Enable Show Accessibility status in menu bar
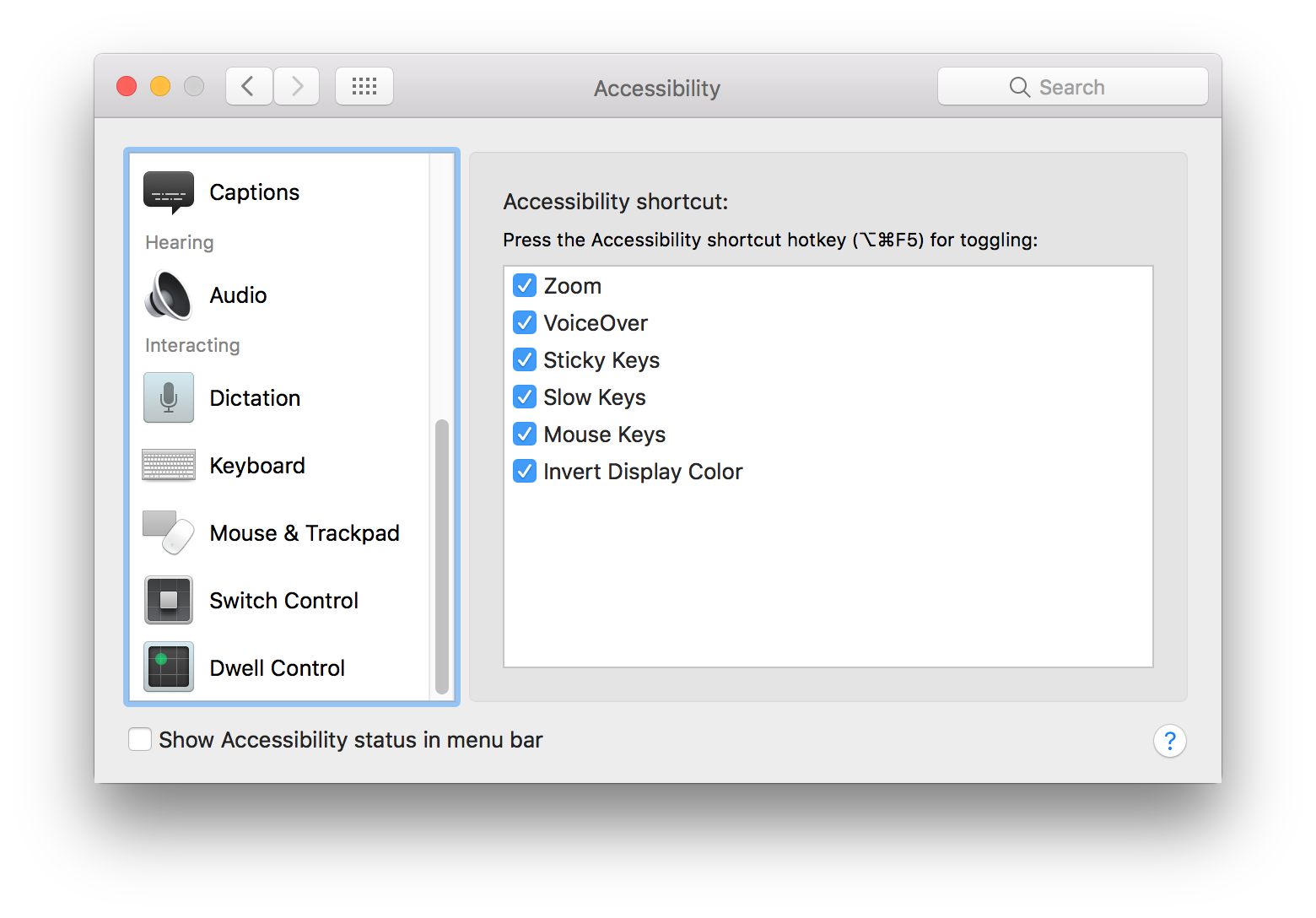 click(x=140, y=739)
